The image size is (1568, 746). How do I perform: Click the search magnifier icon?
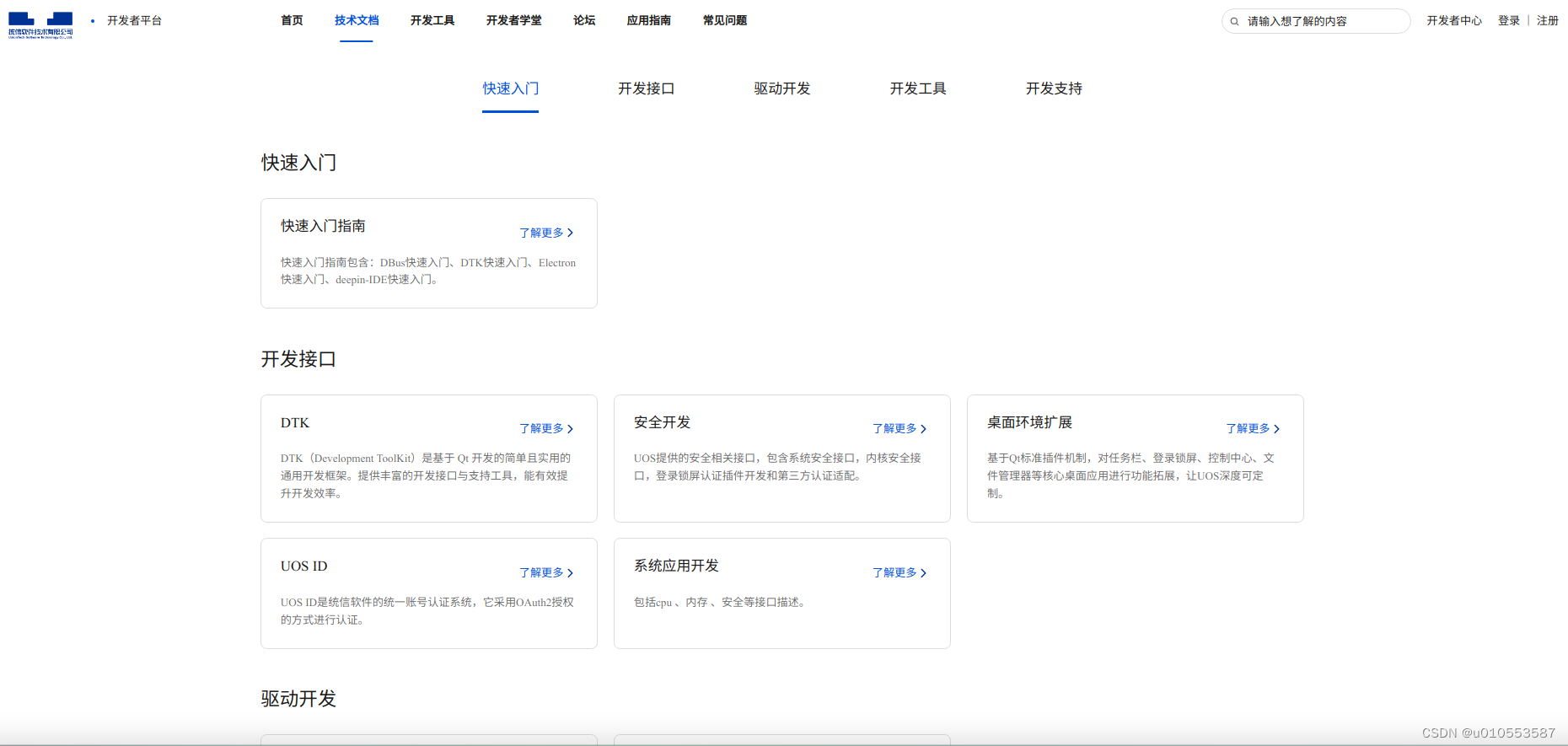click(x=1234, y=22)
